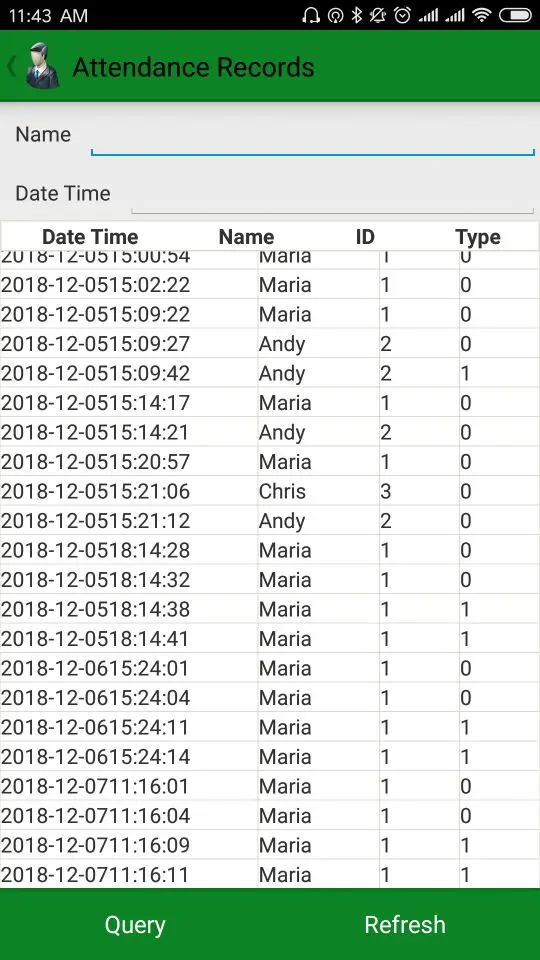Screen dimensions: 540x960
Task: Tap the businessman avatar app icon
Action: pyautogui.click(x=42, y=66)
